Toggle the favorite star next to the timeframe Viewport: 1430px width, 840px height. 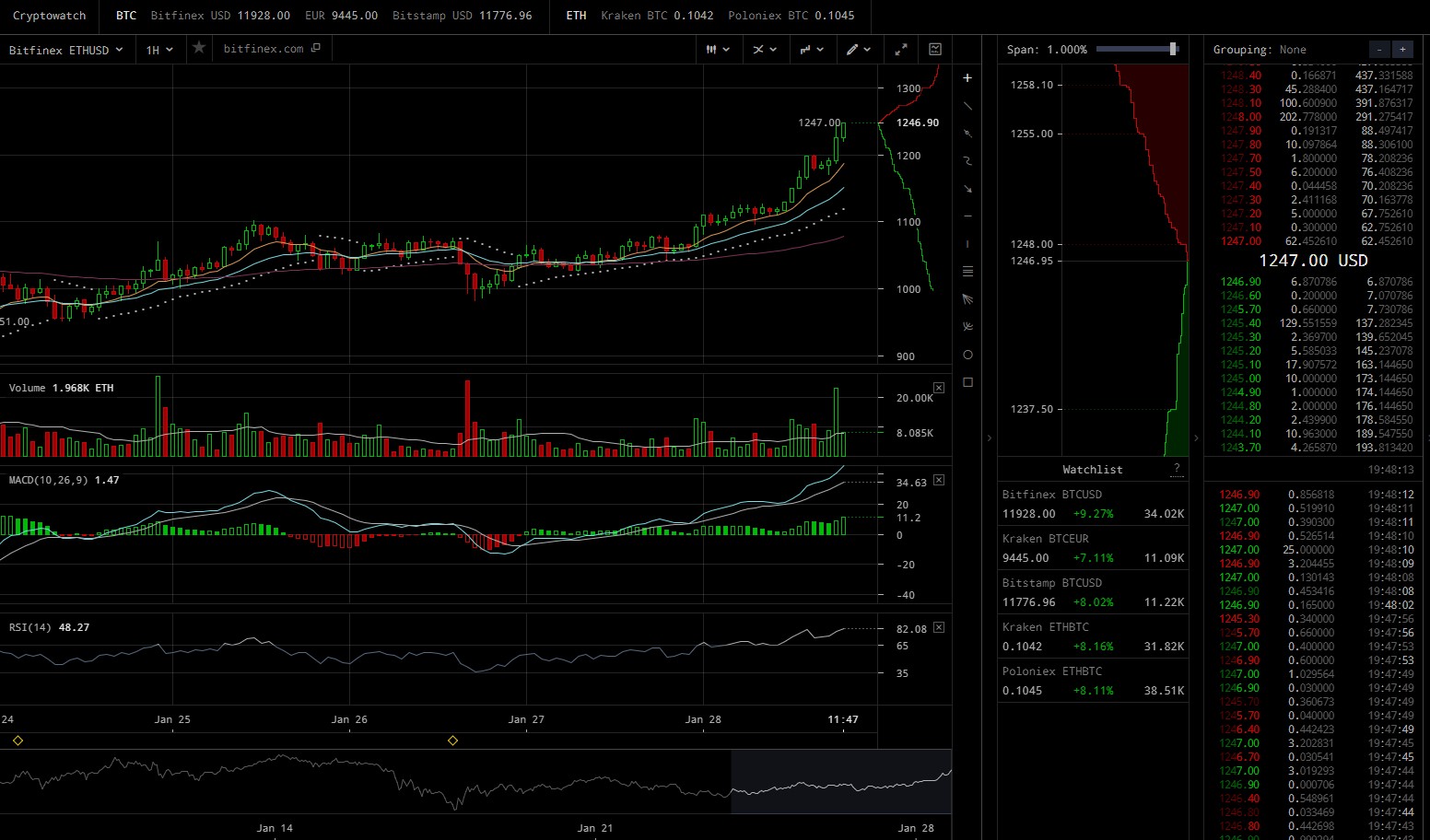pyautogui.click(x=198, y=48)
